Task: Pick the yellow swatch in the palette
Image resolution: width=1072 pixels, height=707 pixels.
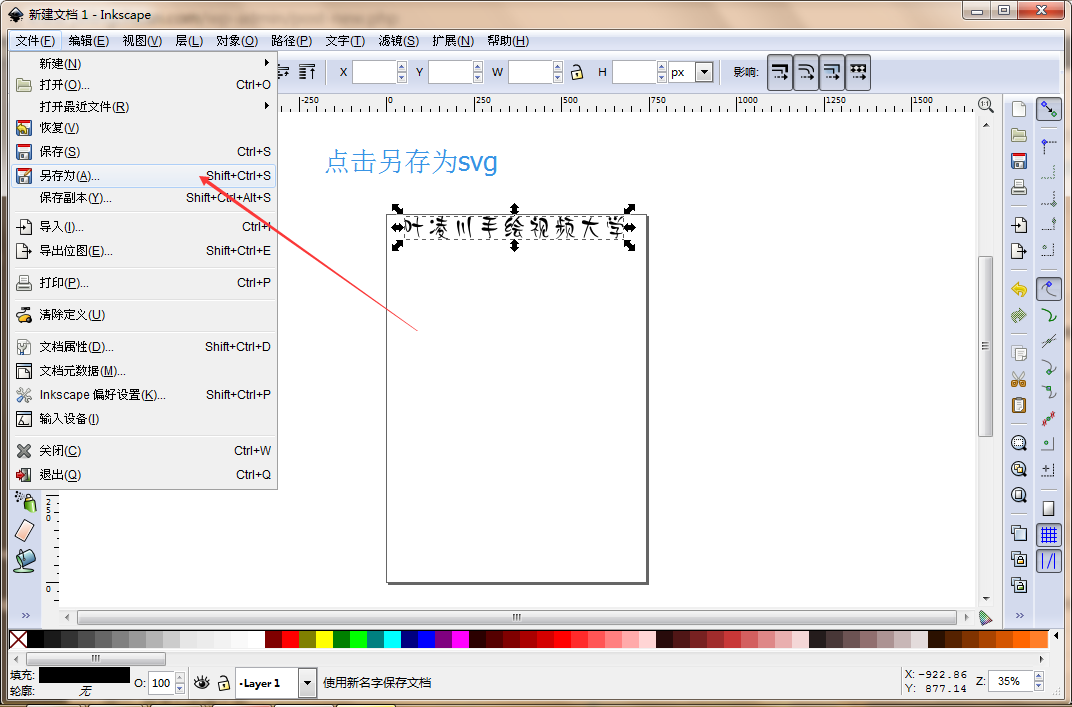Action: tap(324, 639)
